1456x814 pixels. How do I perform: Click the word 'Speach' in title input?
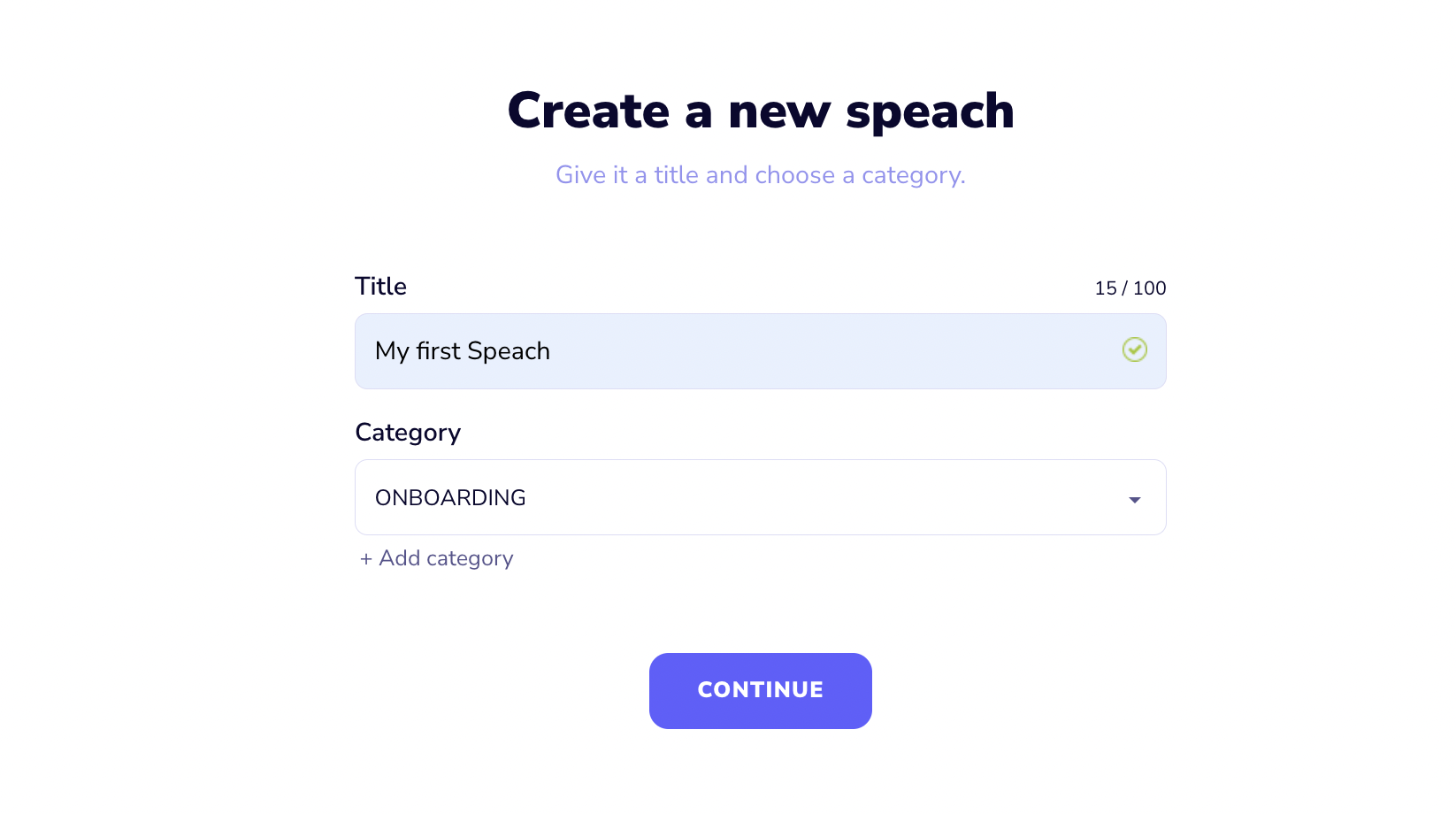pos(509,352)
